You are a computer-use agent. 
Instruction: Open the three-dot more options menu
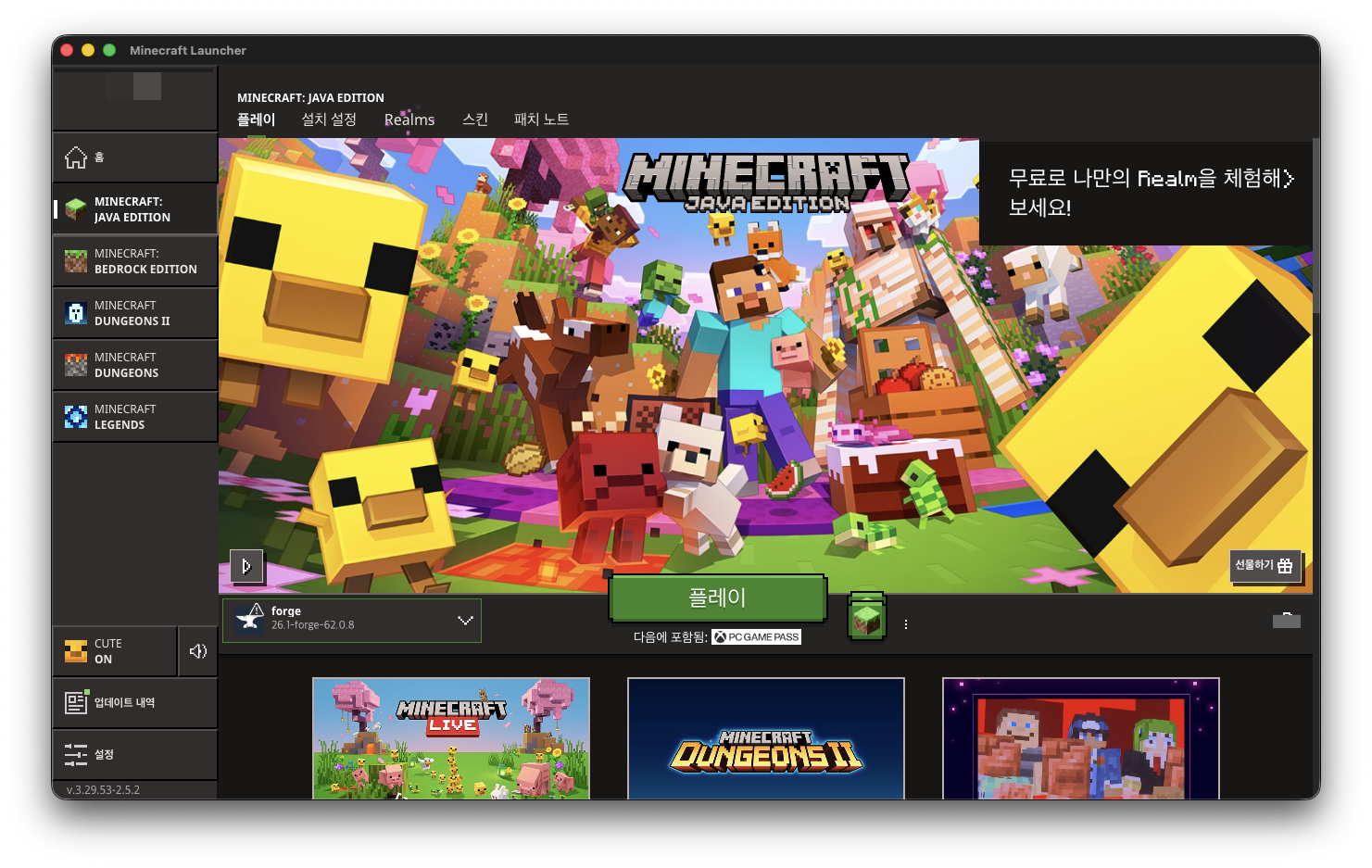click(x=906, y=624)
